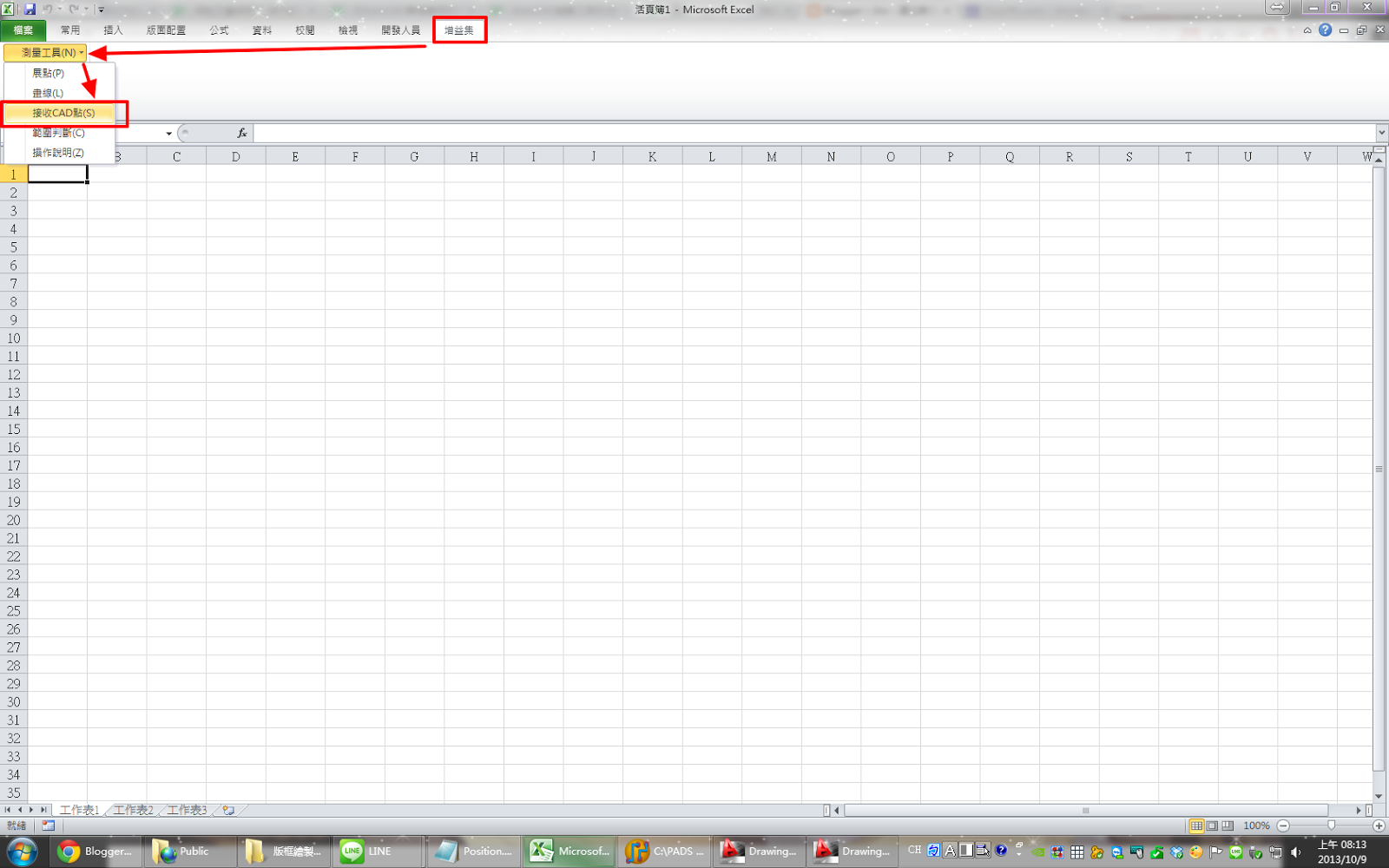Click the 檔案 File button

[x=23, y=30]
